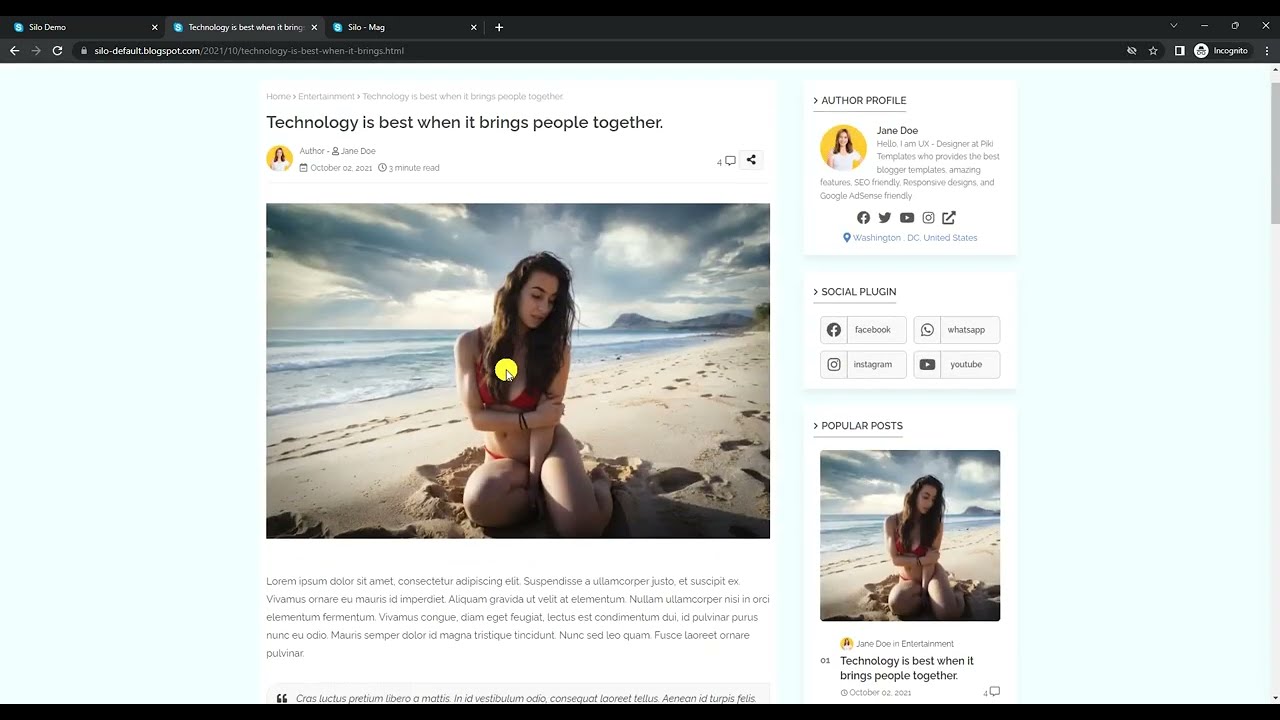Image resolution: width=1280 pixels, height=720 pixels.
Task: Click the SOCIAL PLUGIN heading
Action: click(858, 292)
